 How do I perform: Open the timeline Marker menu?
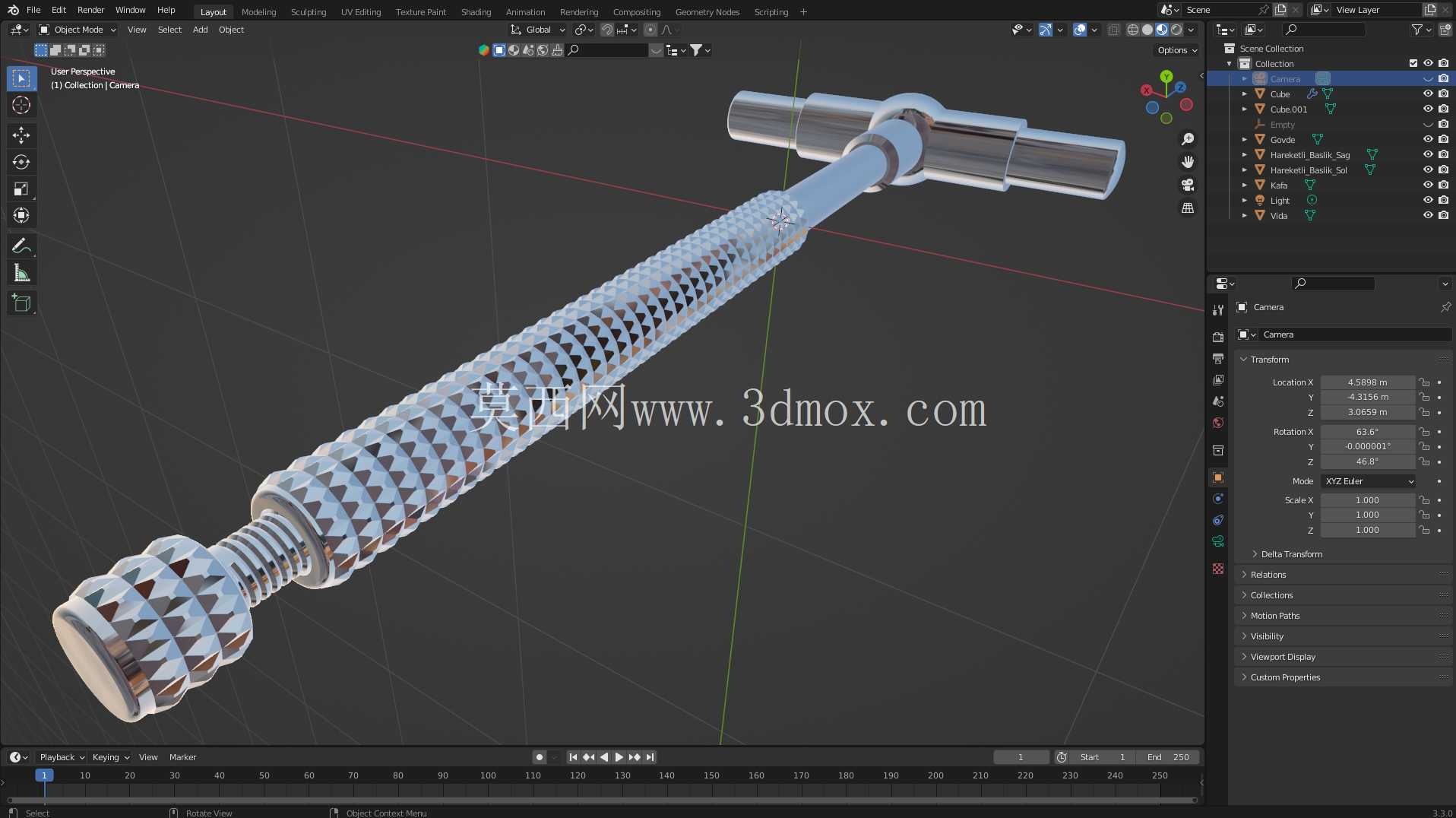[182, 757]
